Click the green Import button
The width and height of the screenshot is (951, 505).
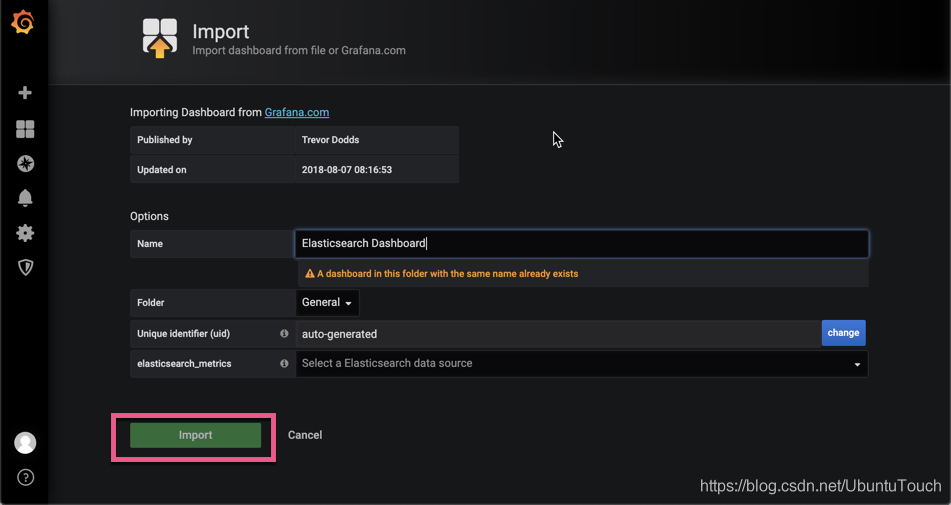(x=195, y=435)
